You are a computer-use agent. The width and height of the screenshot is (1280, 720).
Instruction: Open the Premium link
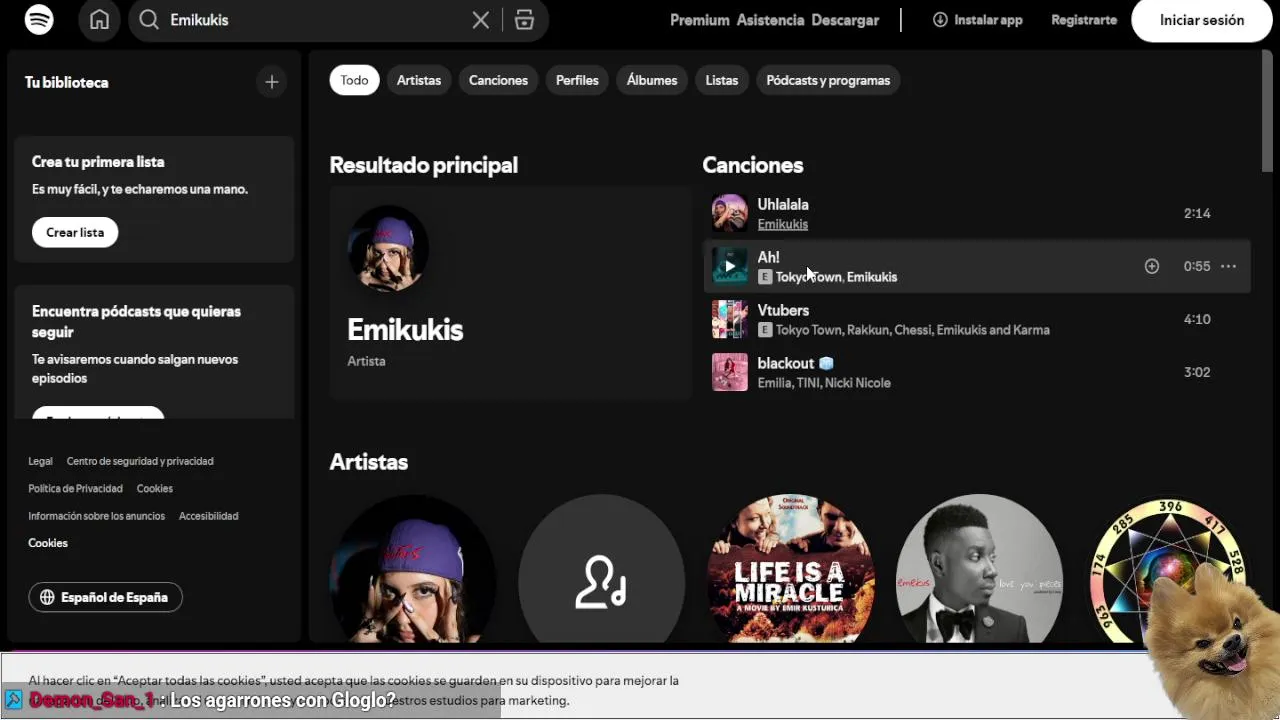700,20
